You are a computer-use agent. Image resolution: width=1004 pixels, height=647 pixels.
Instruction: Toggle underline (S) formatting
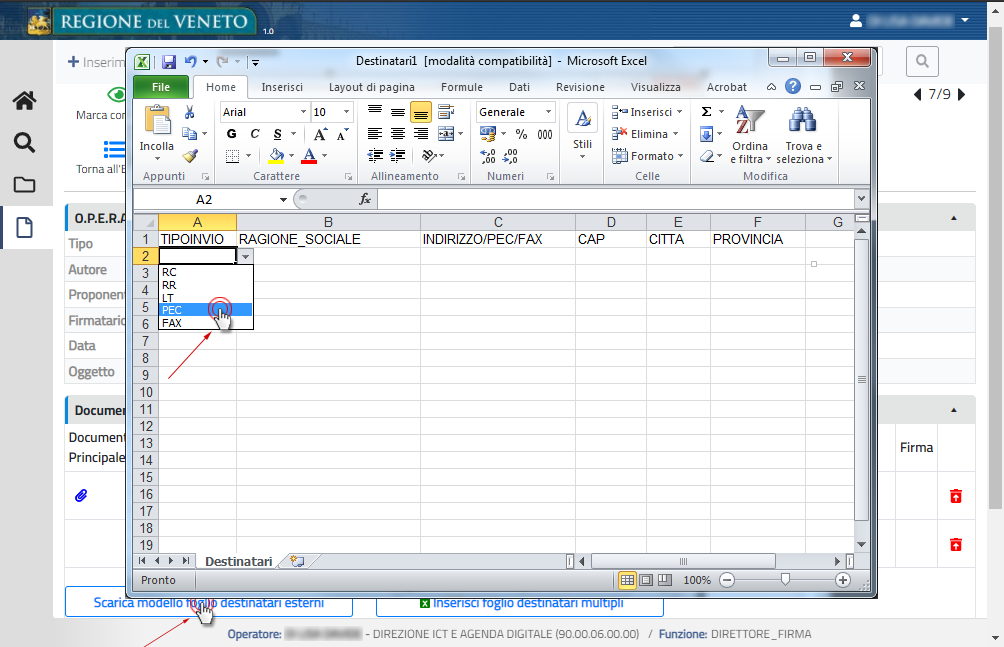point(277,134)
